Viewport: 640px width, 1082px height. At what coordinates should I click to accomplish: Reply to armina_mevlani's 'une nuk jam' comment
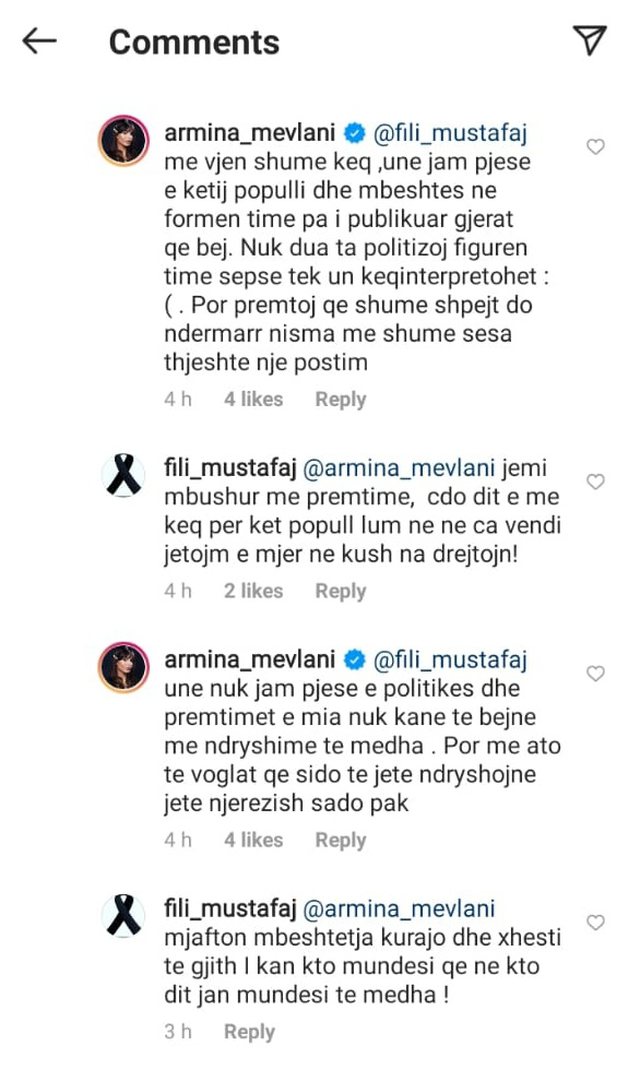[x=340, y=840]
